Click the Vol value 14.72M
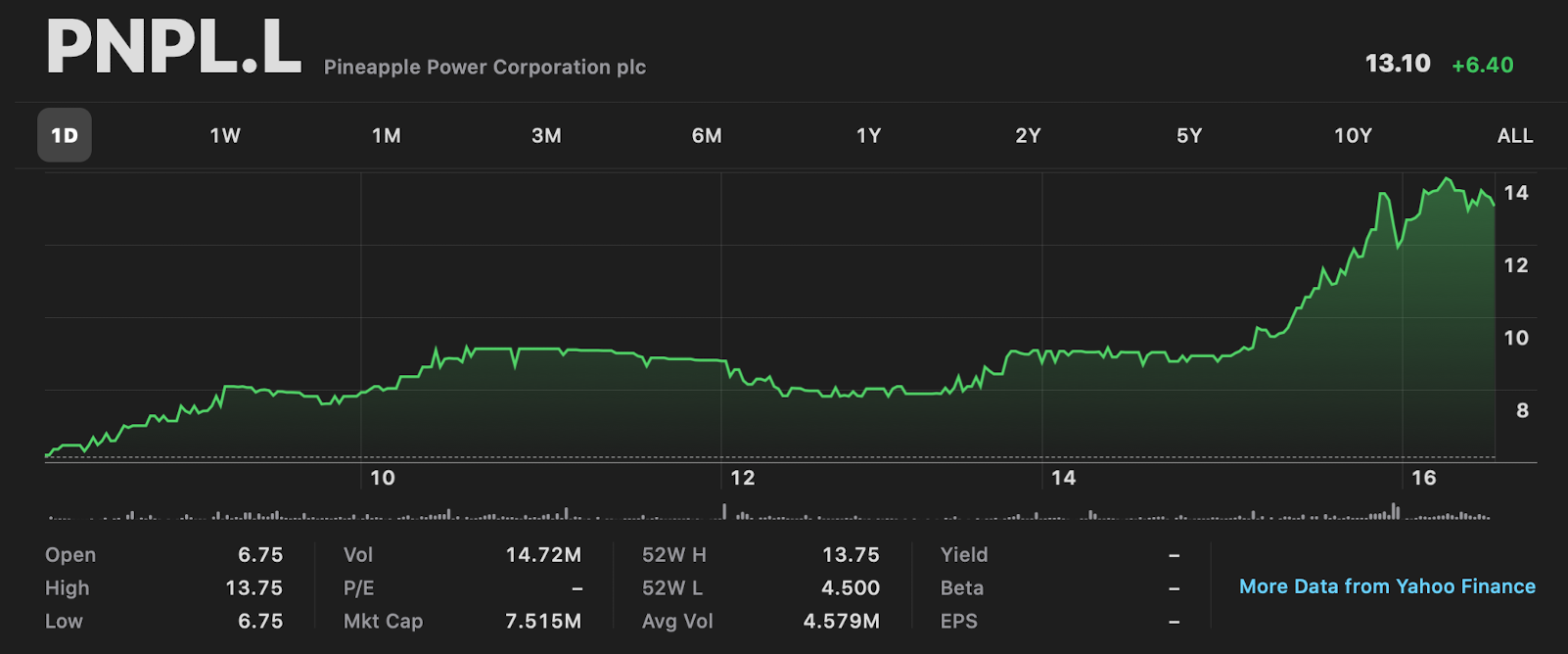The width and height of the screenshot is (1568, 654). click(x=543, y=555)
